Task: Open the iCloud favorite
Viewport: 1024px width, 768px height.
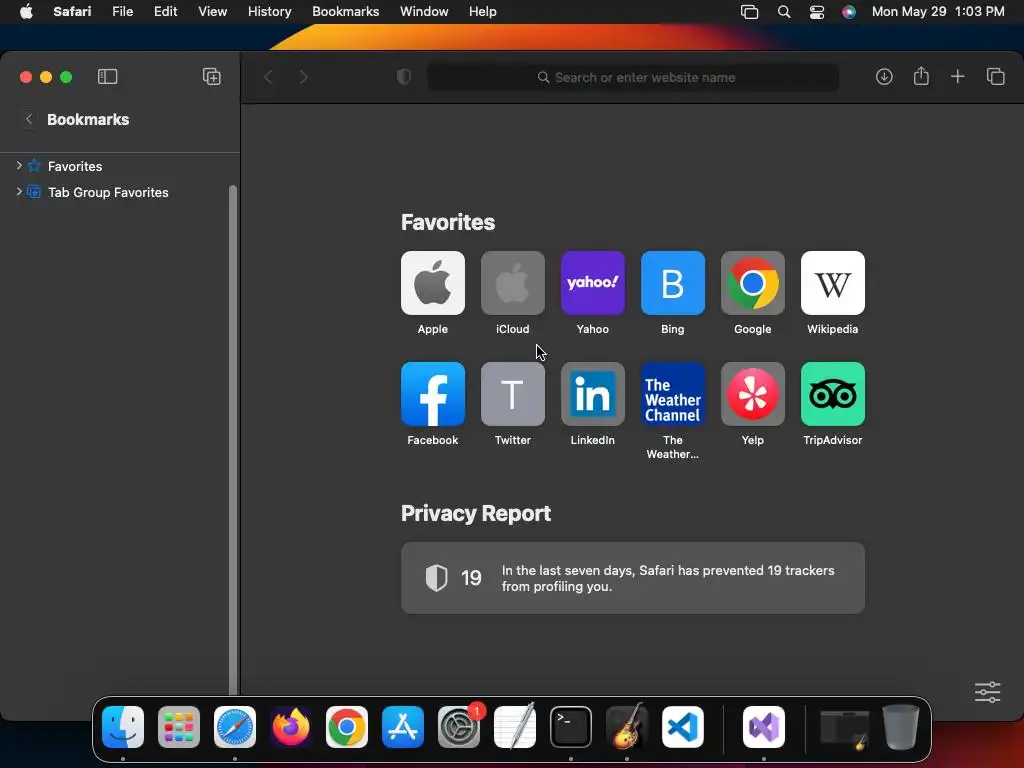Action: pyautogui.click(x=513, y=283)
